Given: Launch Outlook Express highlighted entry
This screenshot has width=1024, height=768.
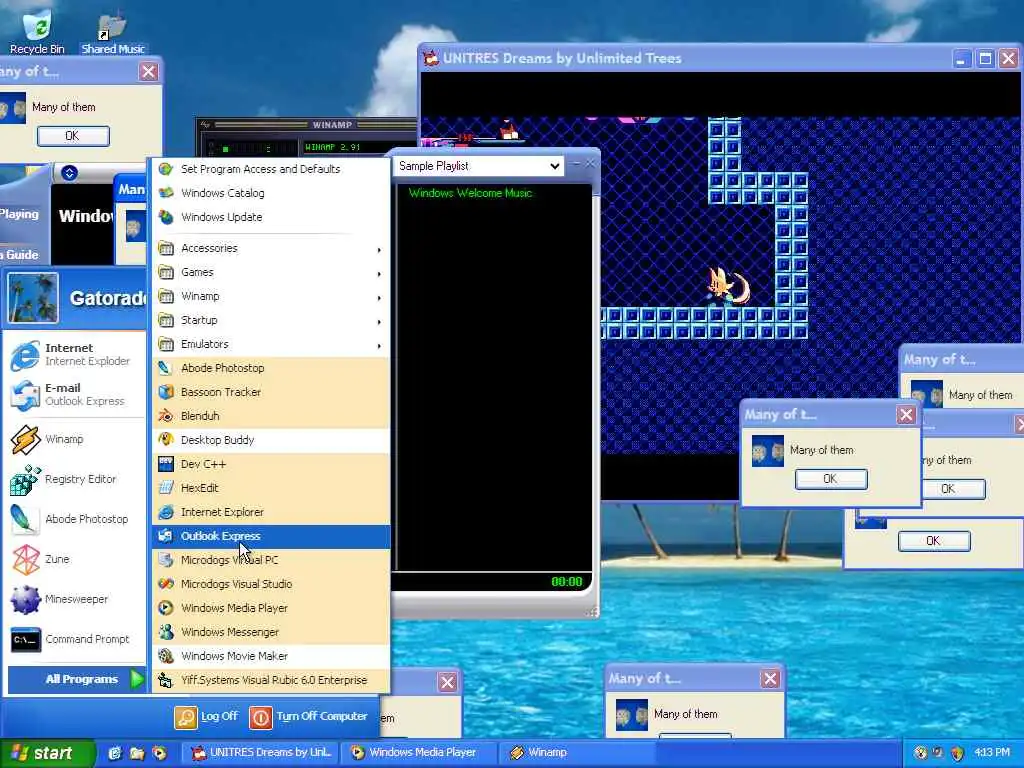Looking at the screenshot, I should pos(271,536).
